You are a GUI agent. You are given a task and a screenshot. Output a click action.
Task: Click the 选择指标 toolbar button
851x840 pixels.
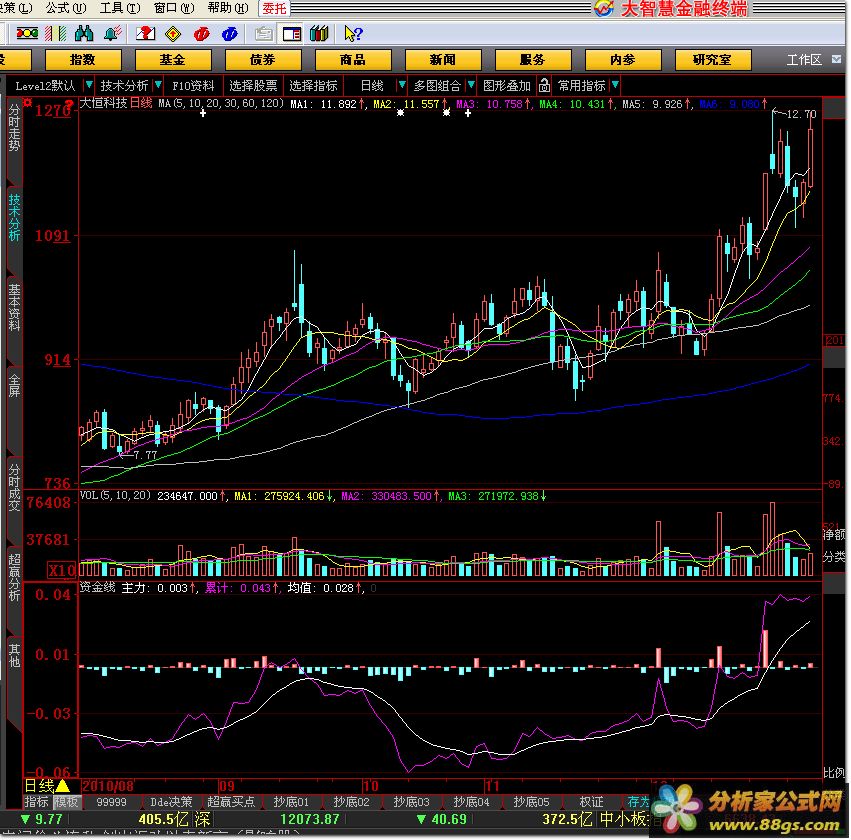[313, 86]
